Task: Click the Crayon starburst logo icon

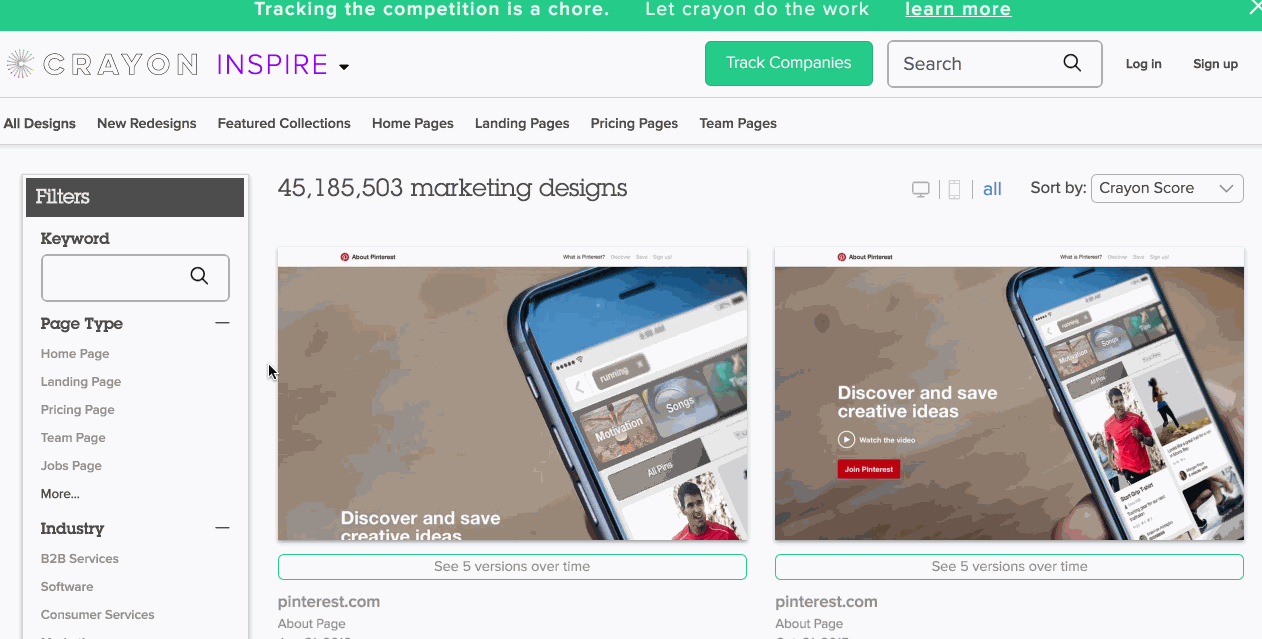Action: 20,64
